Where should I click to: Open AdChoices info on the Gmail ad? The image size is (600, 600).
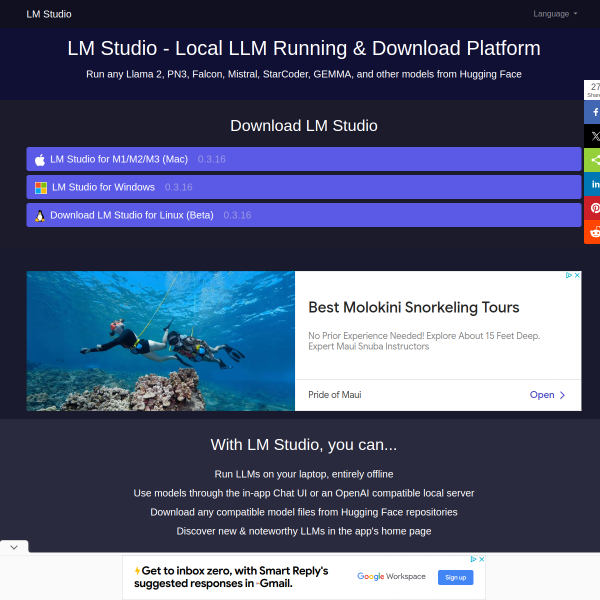pos(473,559)
